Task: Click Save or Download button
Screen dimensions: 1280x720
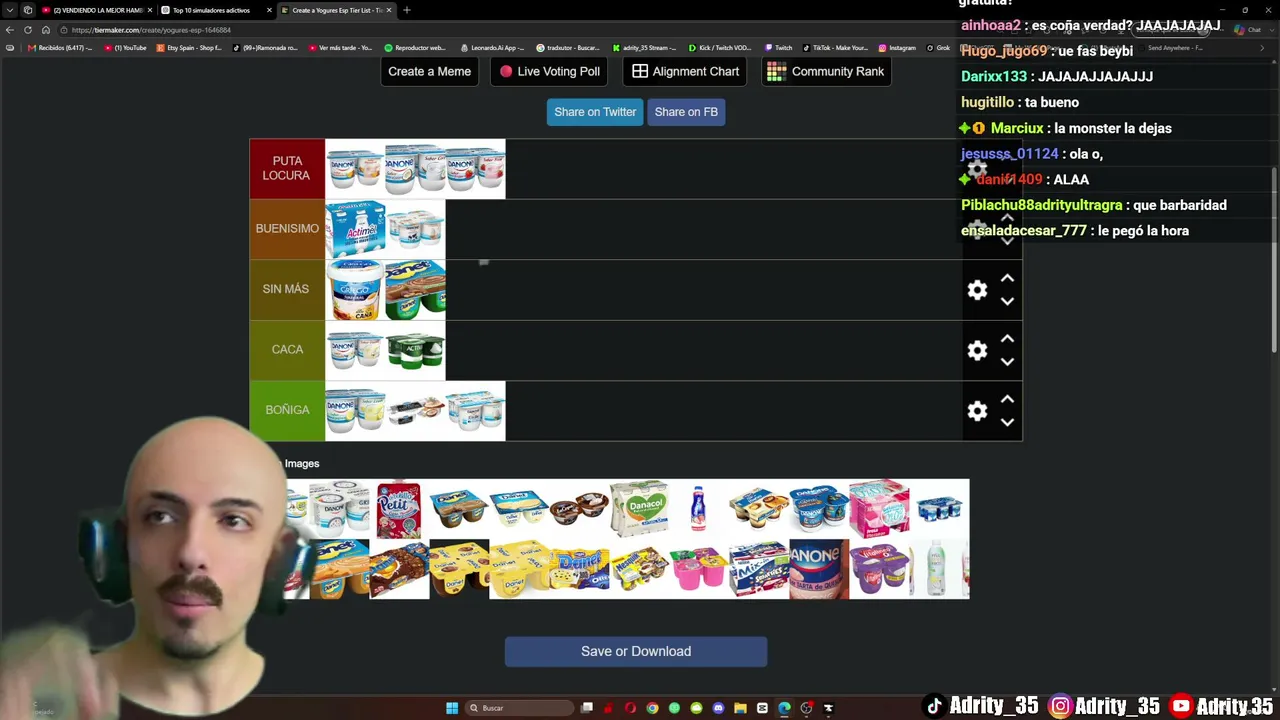Action: tap(636, 651)
